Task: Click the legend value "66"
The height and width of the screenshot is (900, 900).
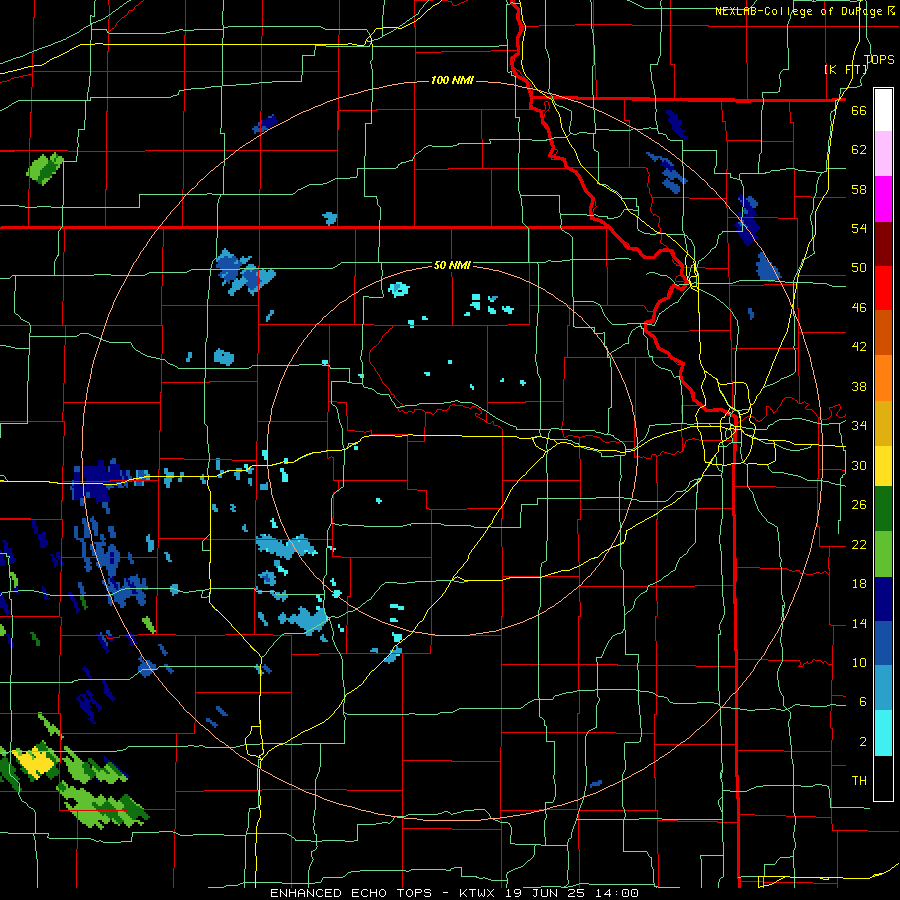Action: pyautogui.click(x=859, y=110)
